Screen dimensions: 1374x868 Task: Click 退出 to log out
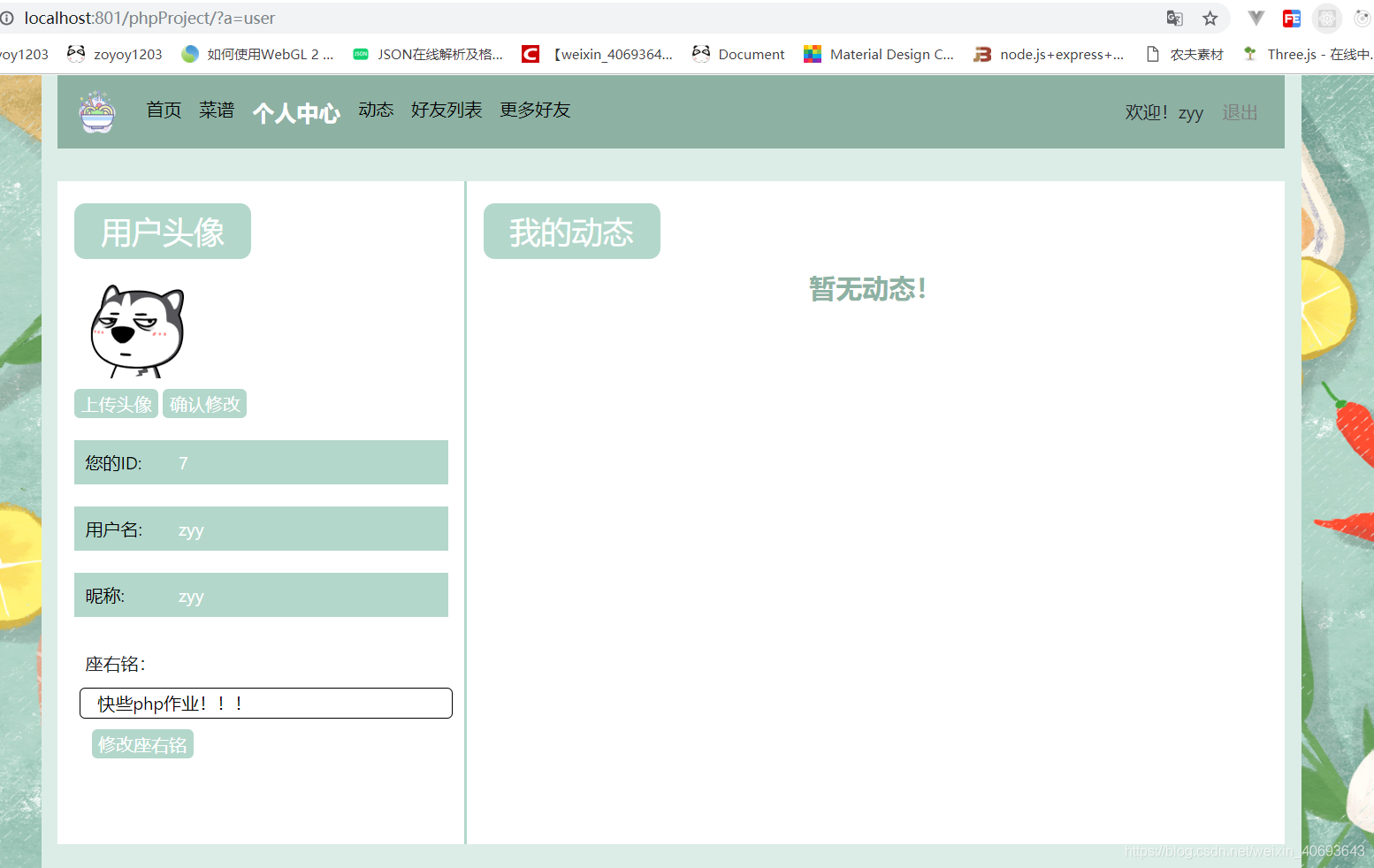coord(1240,112)
